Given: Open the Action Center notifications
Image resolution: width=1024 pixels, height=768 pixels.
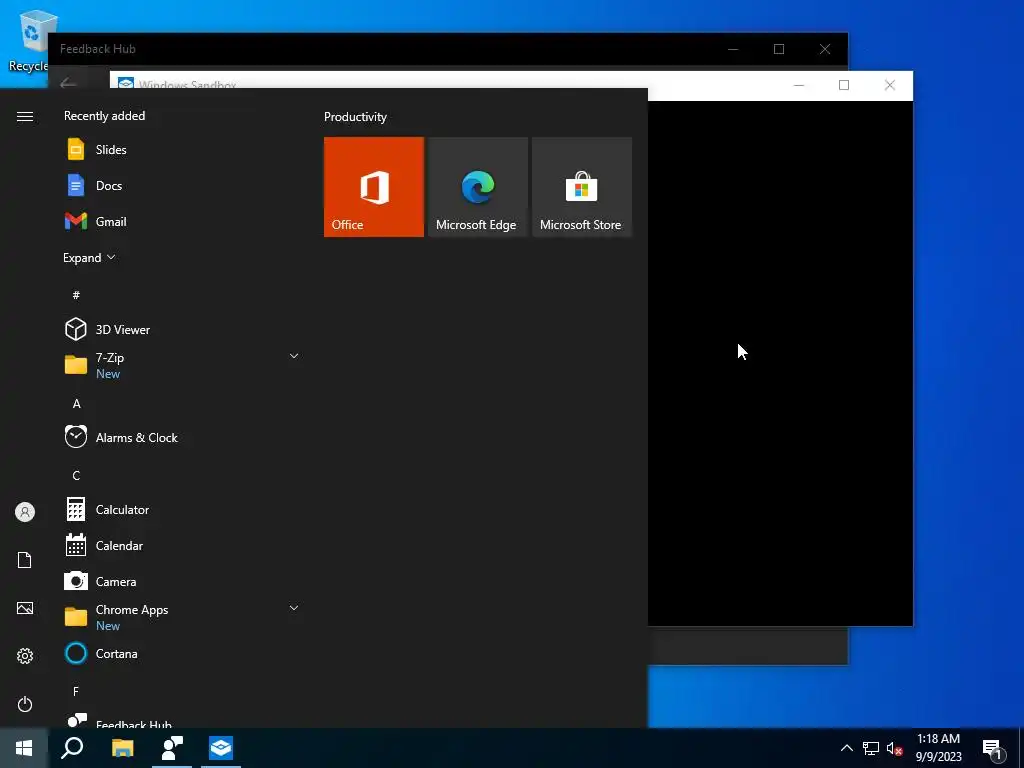Looking at the screenshot, I should [x=993, y=749].
